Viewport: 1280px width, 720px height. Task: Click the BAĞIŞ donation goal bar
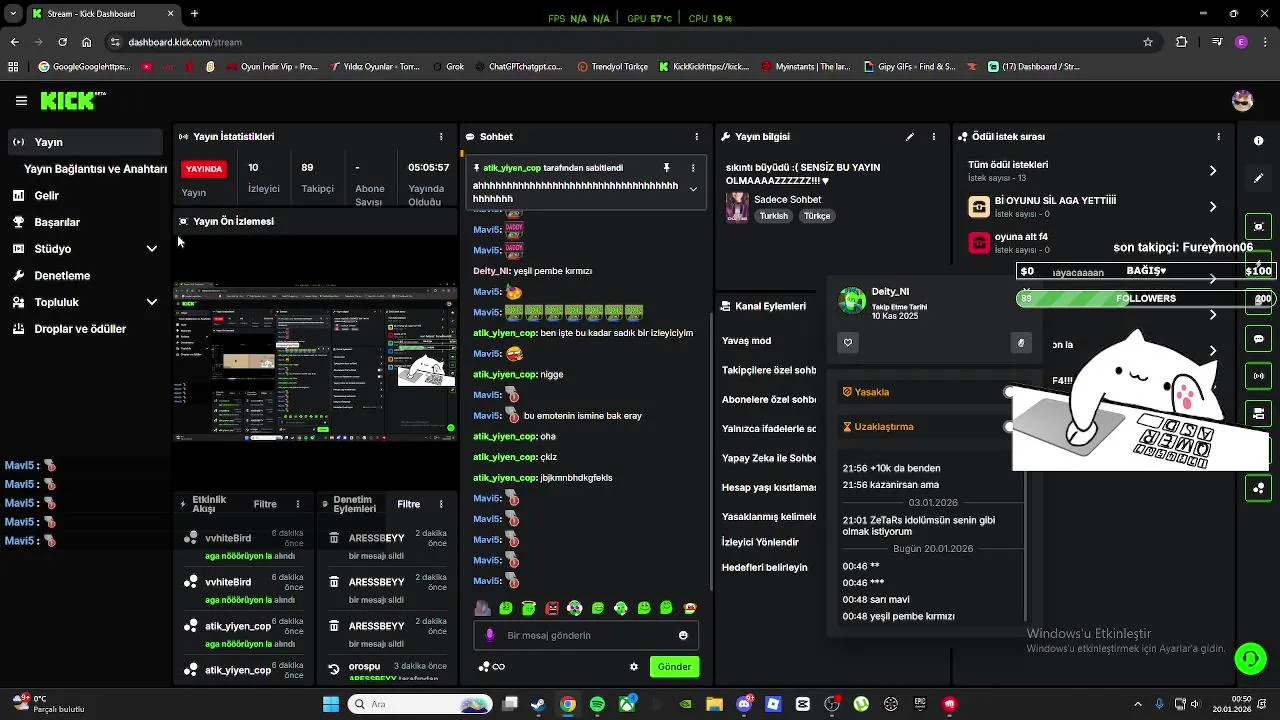point(1145,271)
